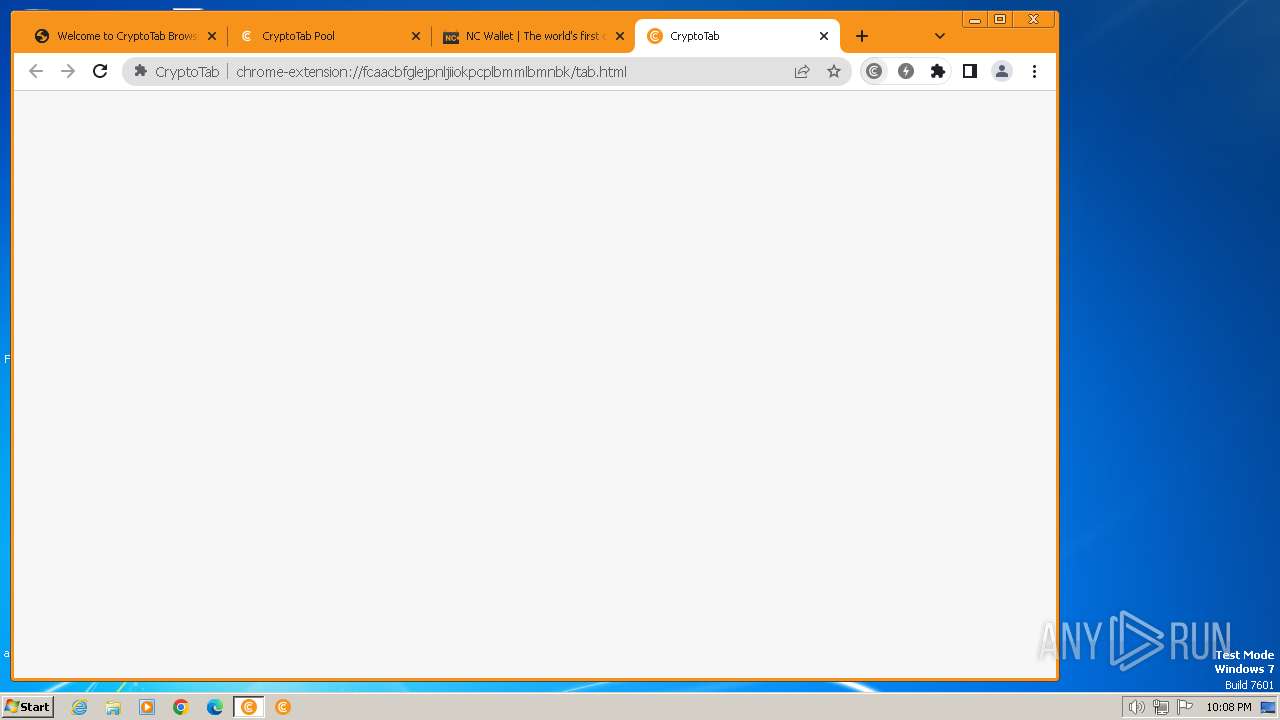The width and height of the screenshot is (1280, 720).
Task: Click the 10:08 PM system clock
Action: pyautogui.click(x=1229, y=707)
